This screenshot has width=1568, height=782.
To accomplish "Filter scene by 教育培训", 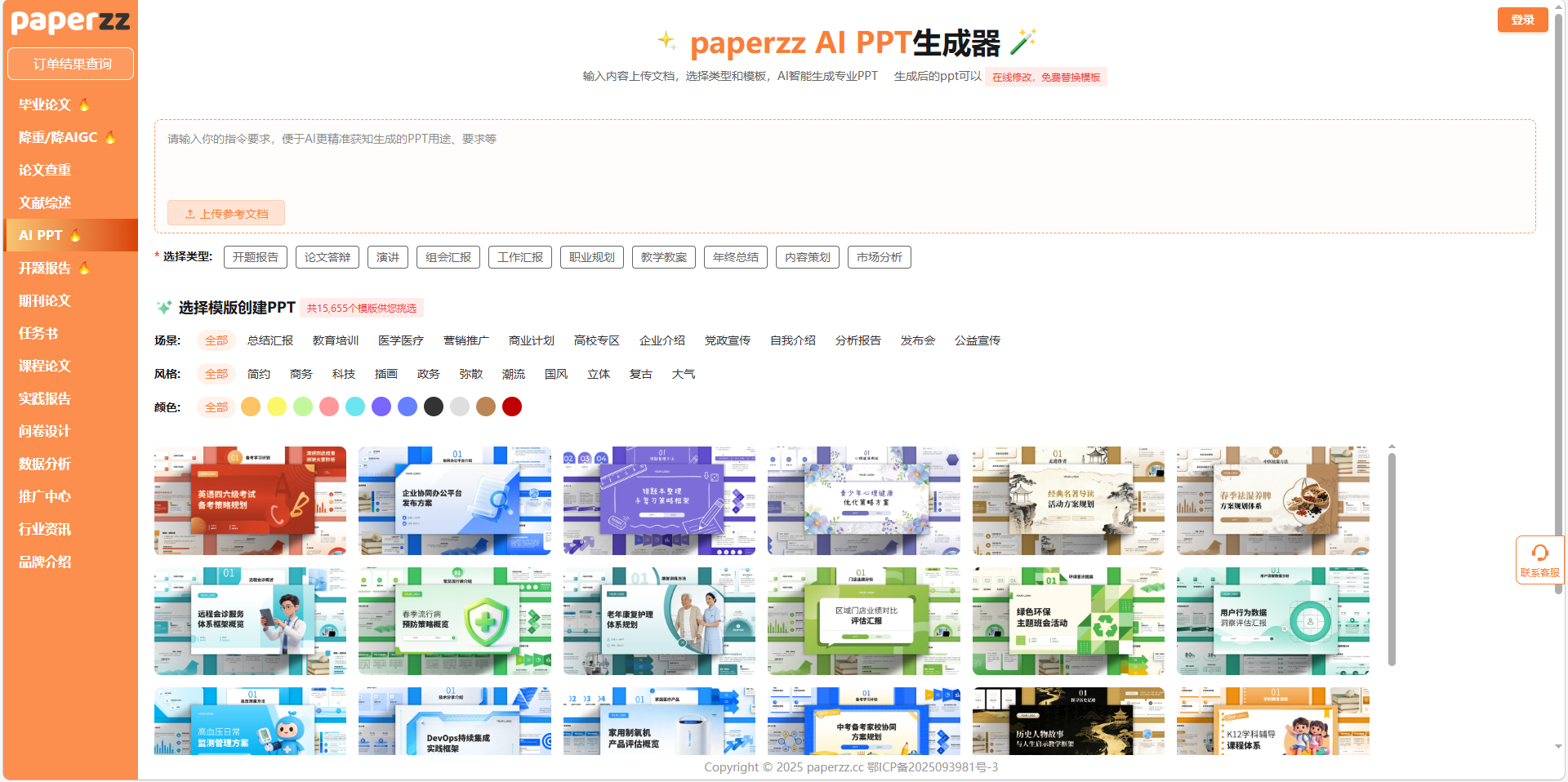I will tap(336, 340).
